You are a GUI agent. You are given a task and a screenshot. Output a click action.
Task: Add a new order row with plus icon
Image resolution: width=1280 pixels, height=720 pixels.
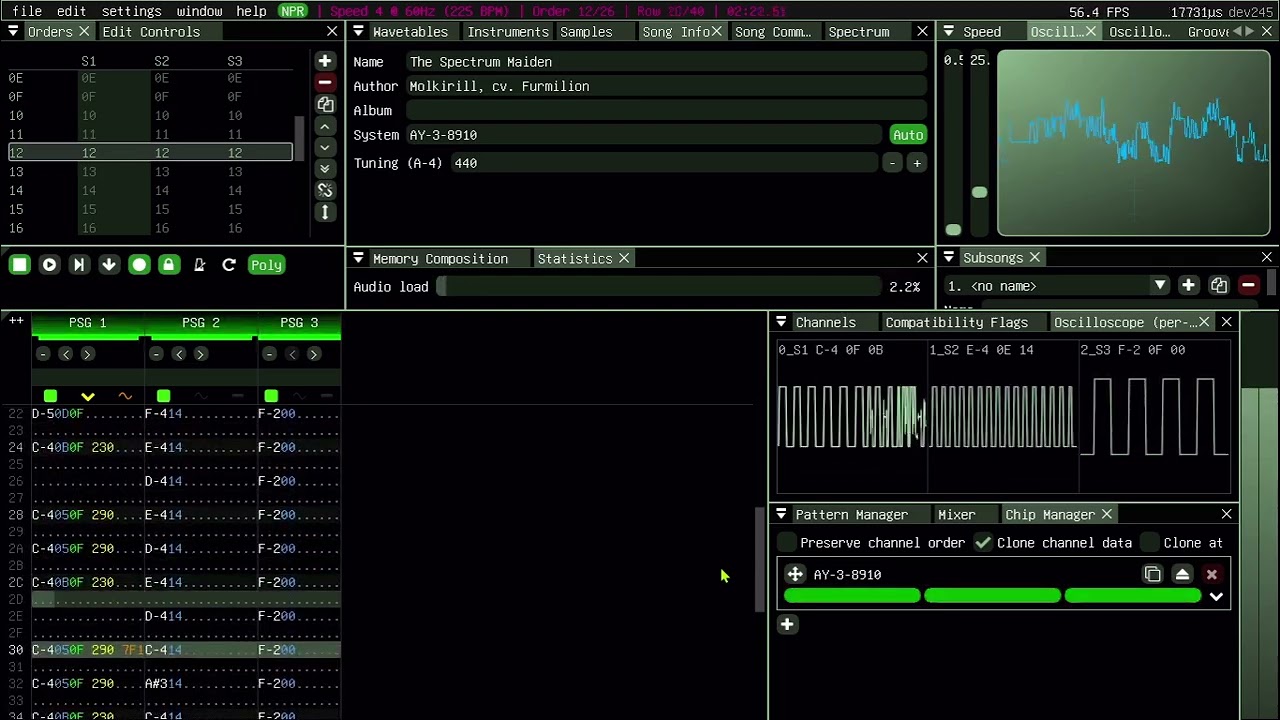(325, 61)
